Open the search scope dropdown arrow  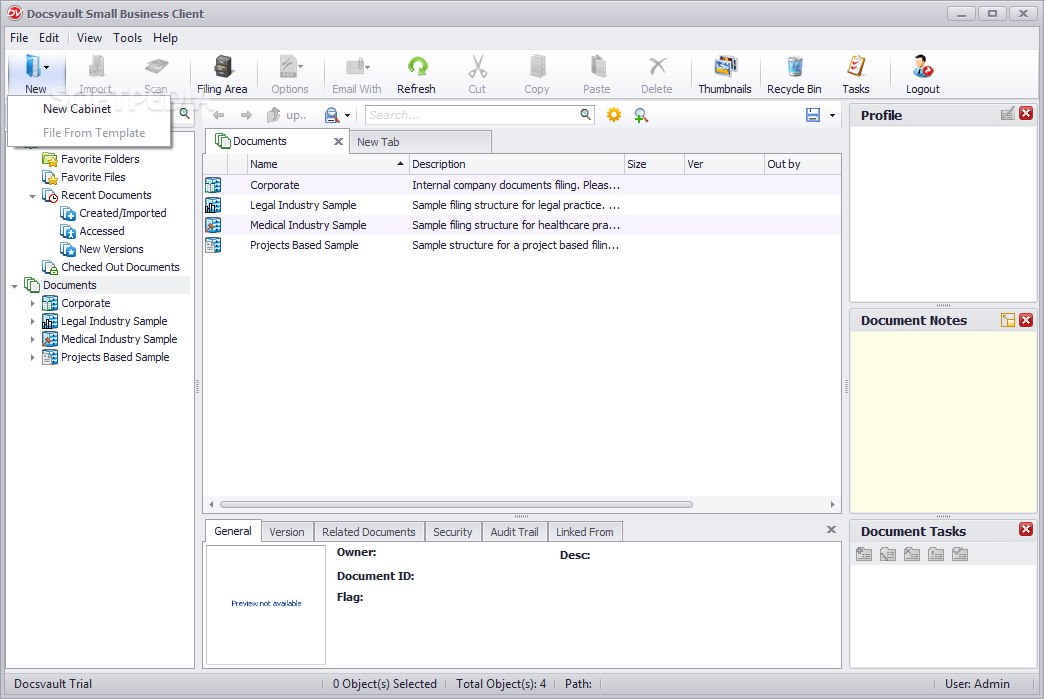coord(348,116)
